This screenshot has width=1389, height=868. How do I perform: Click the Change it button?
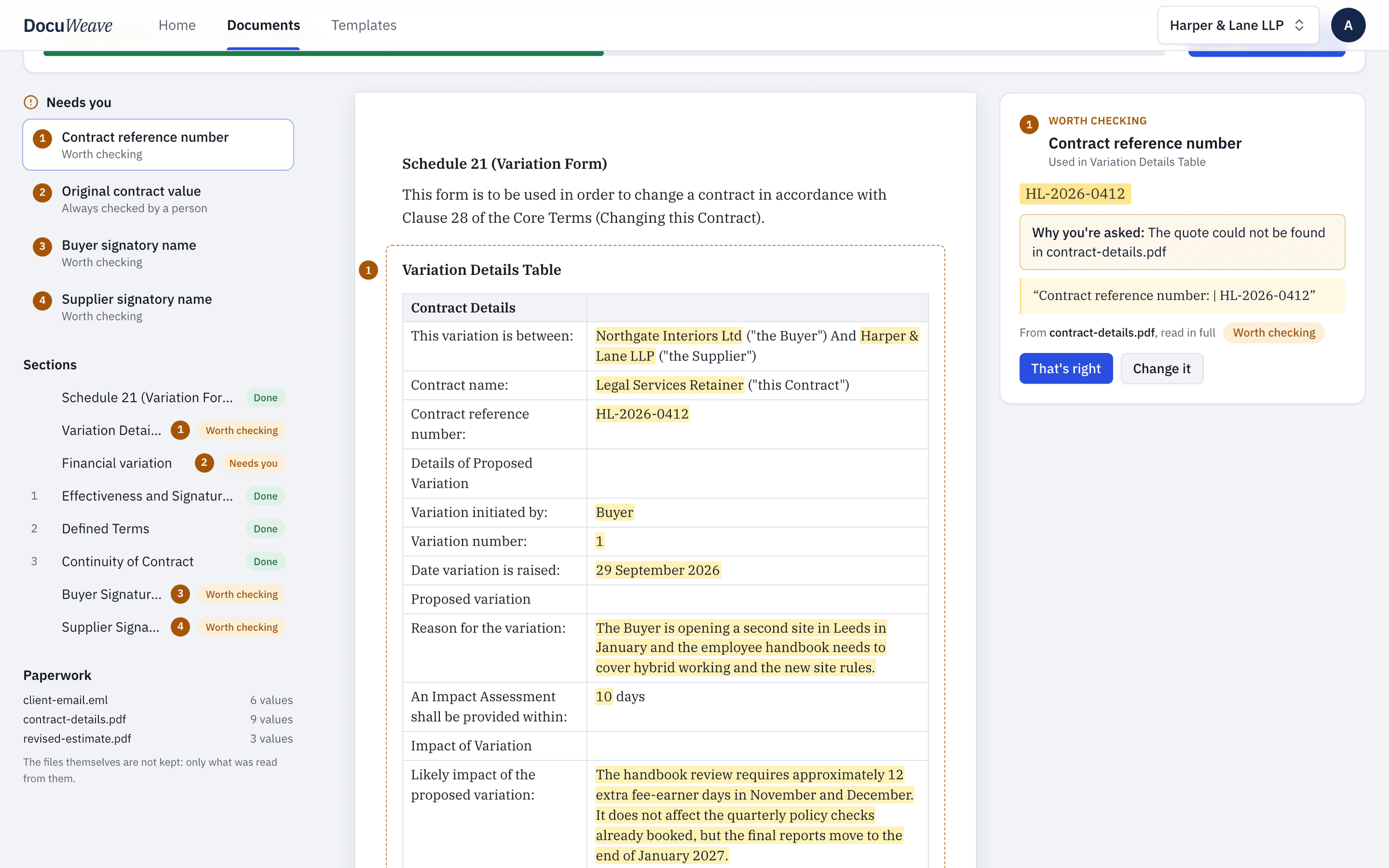click(1162, 368)
